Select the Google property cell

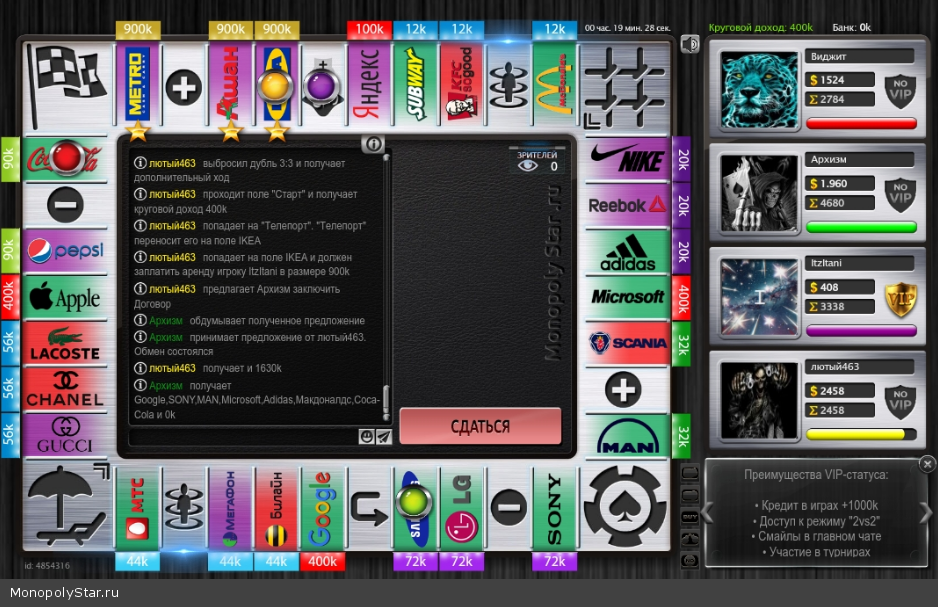point(322,508)
